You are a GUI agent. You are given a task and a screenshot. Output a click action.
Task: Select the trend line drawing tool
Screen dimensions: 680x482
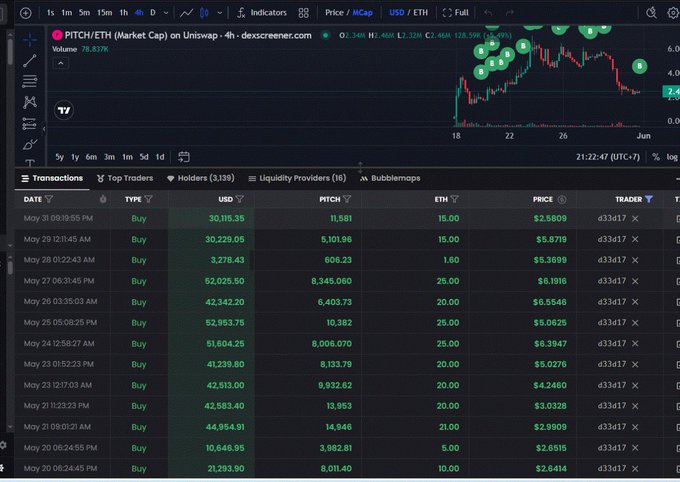(30, 61)
